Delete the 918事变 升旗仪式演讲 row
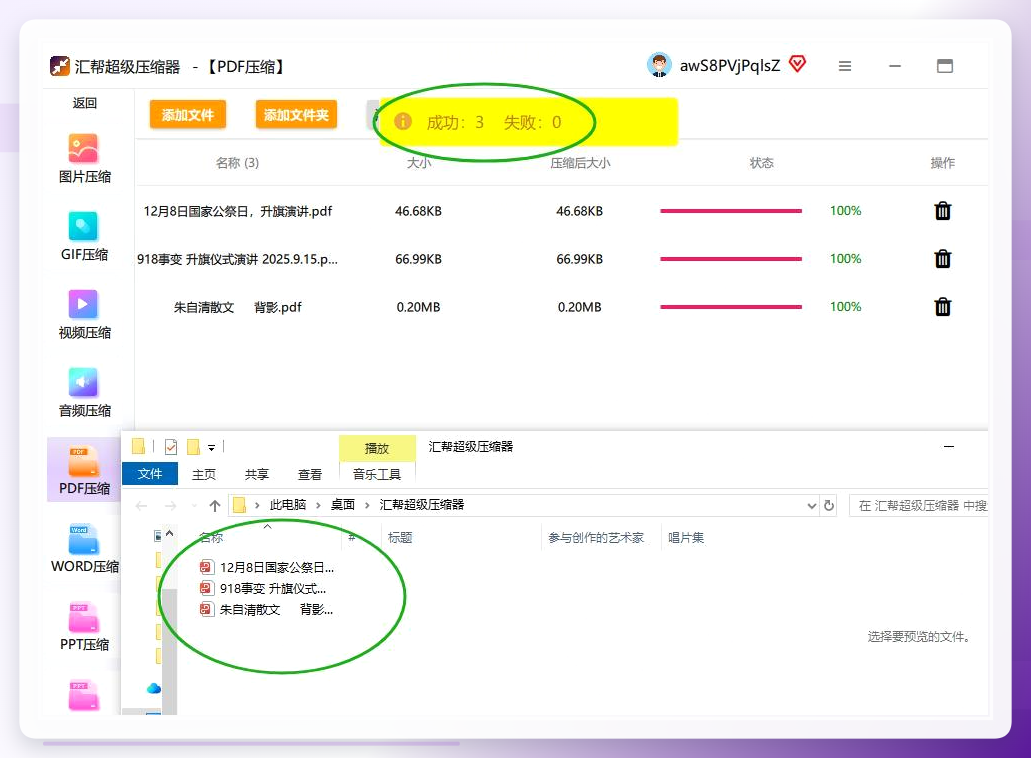The width and height of the screenshot is (1031, 758). [943, 259]
